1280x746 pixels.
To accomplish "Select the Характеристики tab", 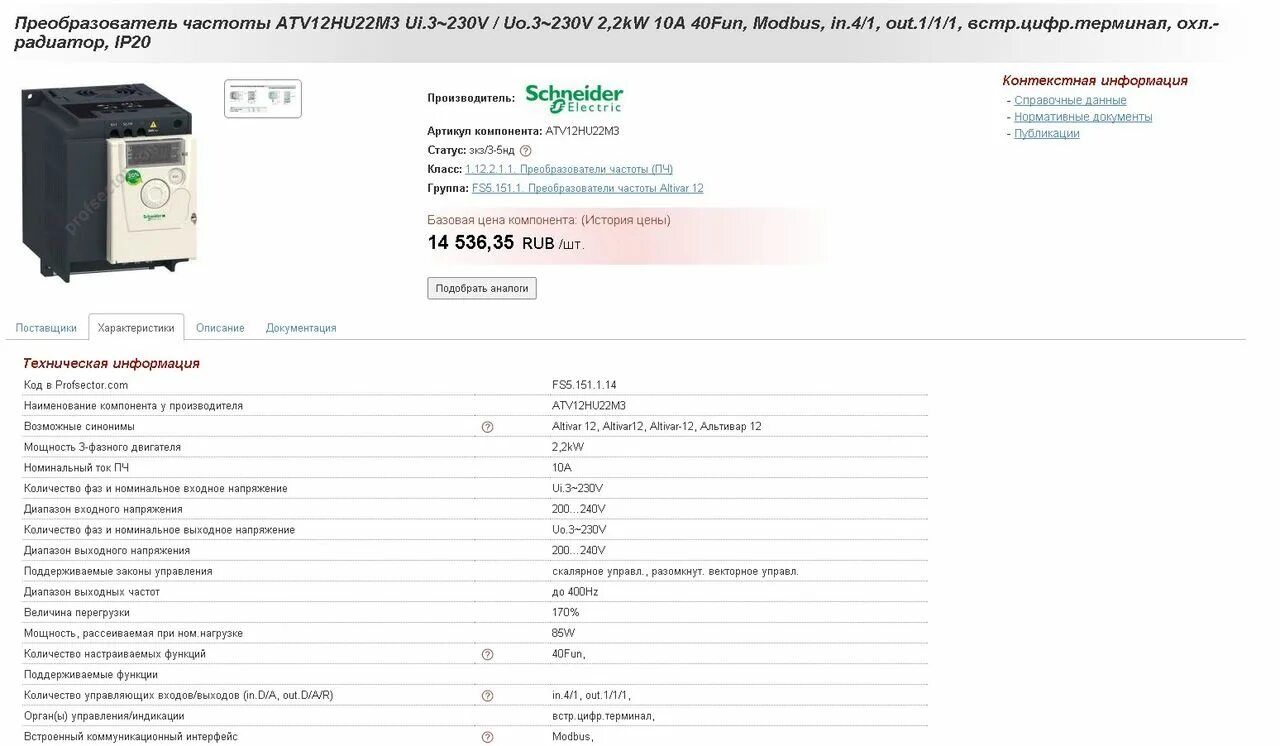I will (x=136, y=328).
